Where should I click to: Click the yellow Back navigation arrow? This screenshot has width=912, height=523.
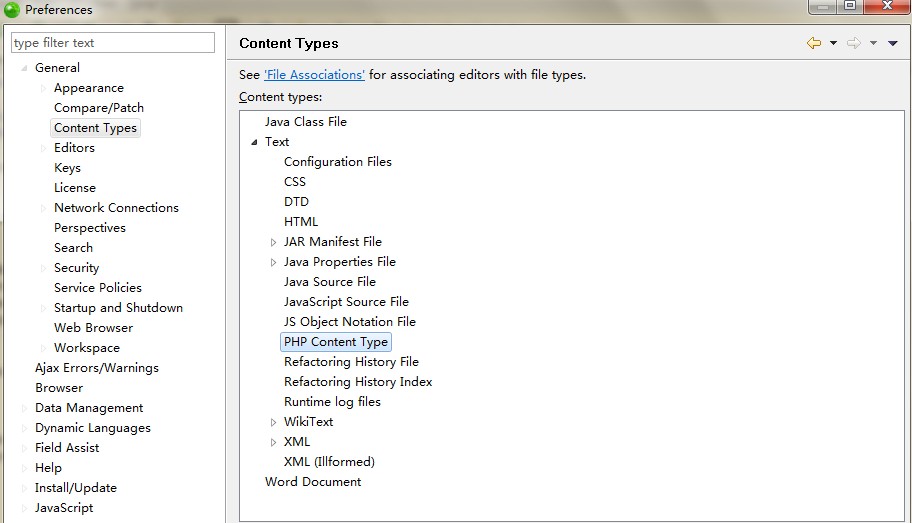pyautogui.click(x=814, y=43)
